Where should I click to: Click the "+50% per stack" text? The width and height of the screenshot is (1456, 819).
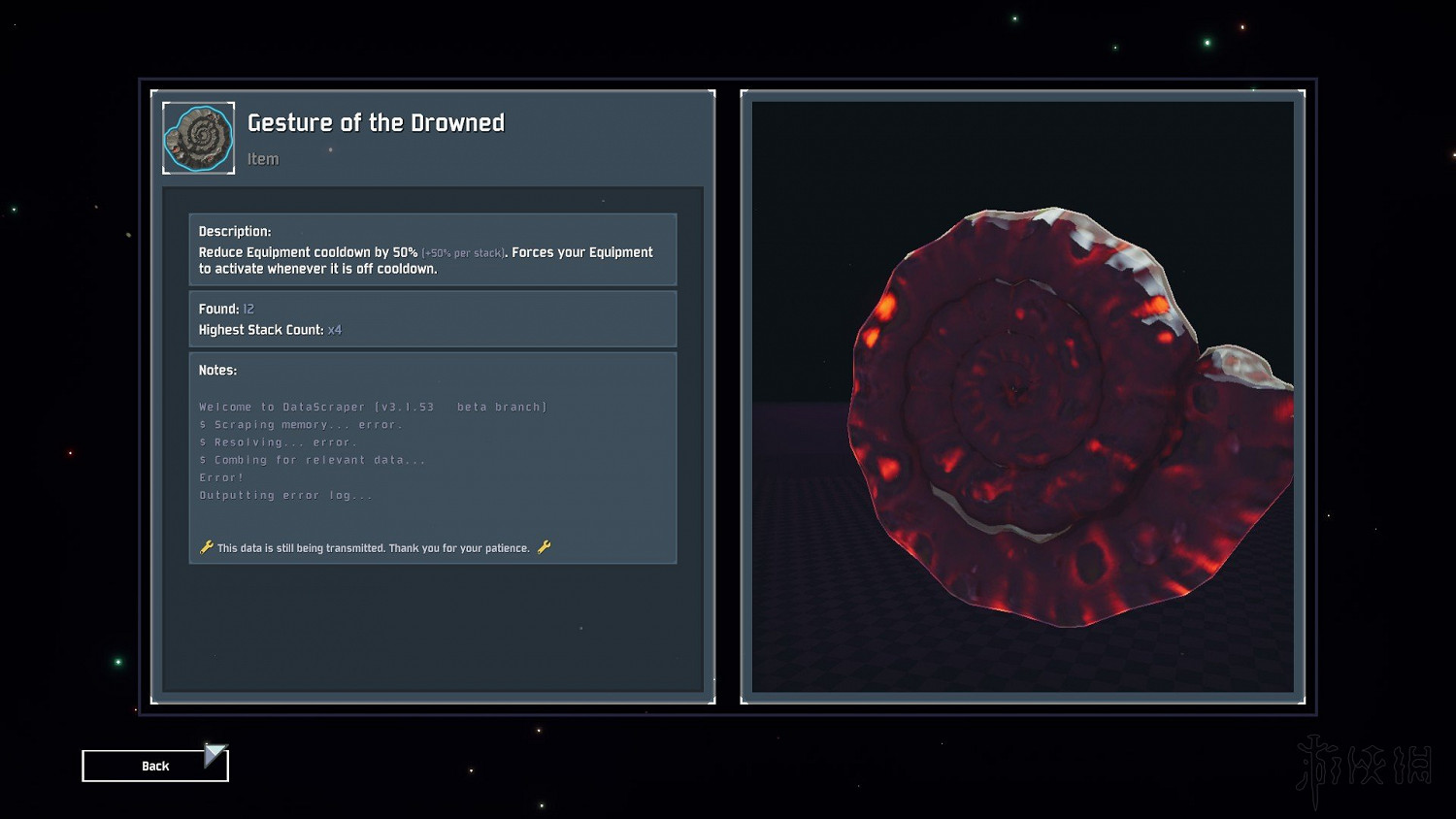pyautogui.click(x=463, y=253)
